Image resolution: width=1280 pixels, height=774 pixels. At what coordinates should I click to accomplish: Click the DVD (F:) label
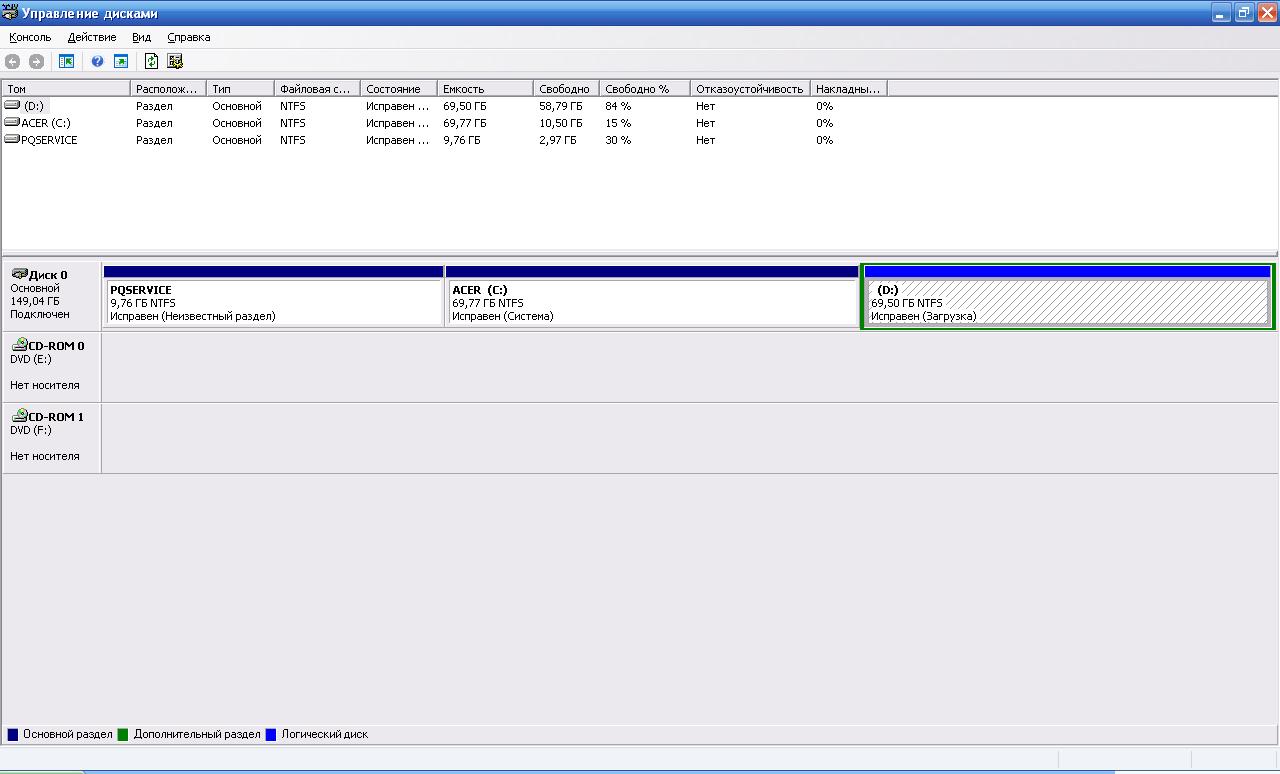30,430
